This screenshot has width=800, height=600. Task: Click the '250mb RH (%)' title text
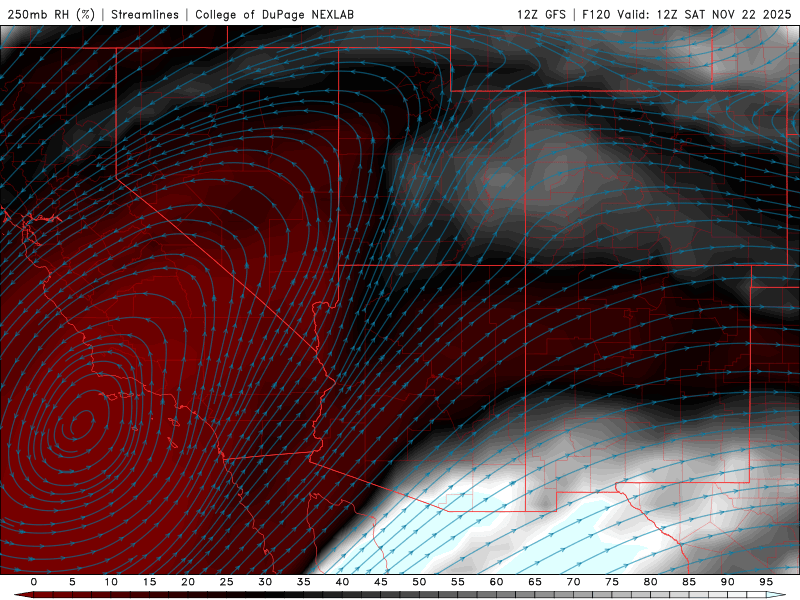pos(52,14)
